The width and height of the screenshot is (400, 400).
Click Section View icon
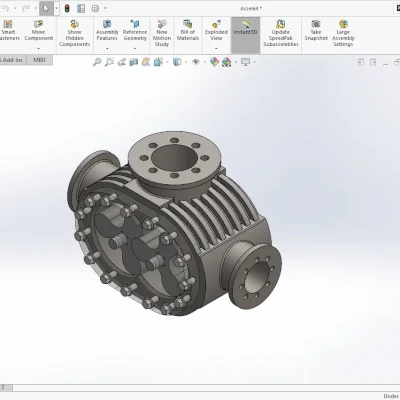[x=133, y=62]
